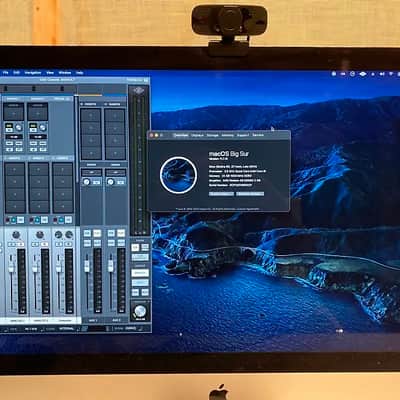The width and height of the screenshot is (400, 400).
Task: Click the AUX 1 fader handle
Action: (x=87, y=266)
